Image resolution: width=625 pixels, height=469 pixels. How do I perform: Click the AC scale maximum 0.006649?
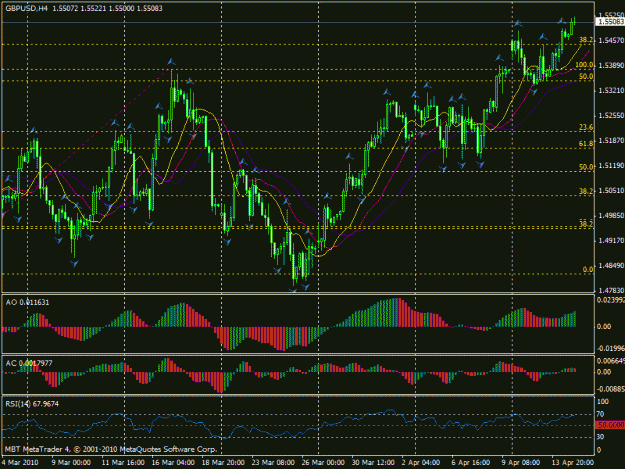pos(611,361)
